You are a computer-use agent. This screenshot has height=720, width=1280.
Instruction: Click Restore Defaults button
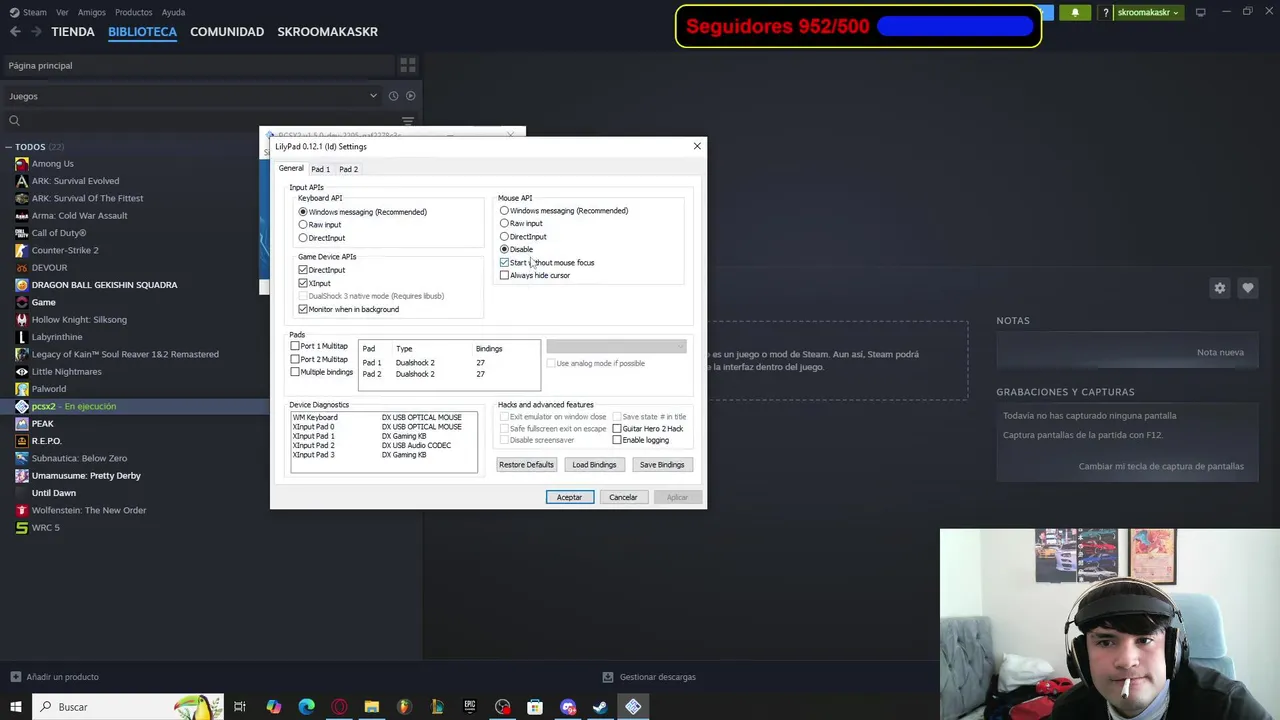[526, 465]
